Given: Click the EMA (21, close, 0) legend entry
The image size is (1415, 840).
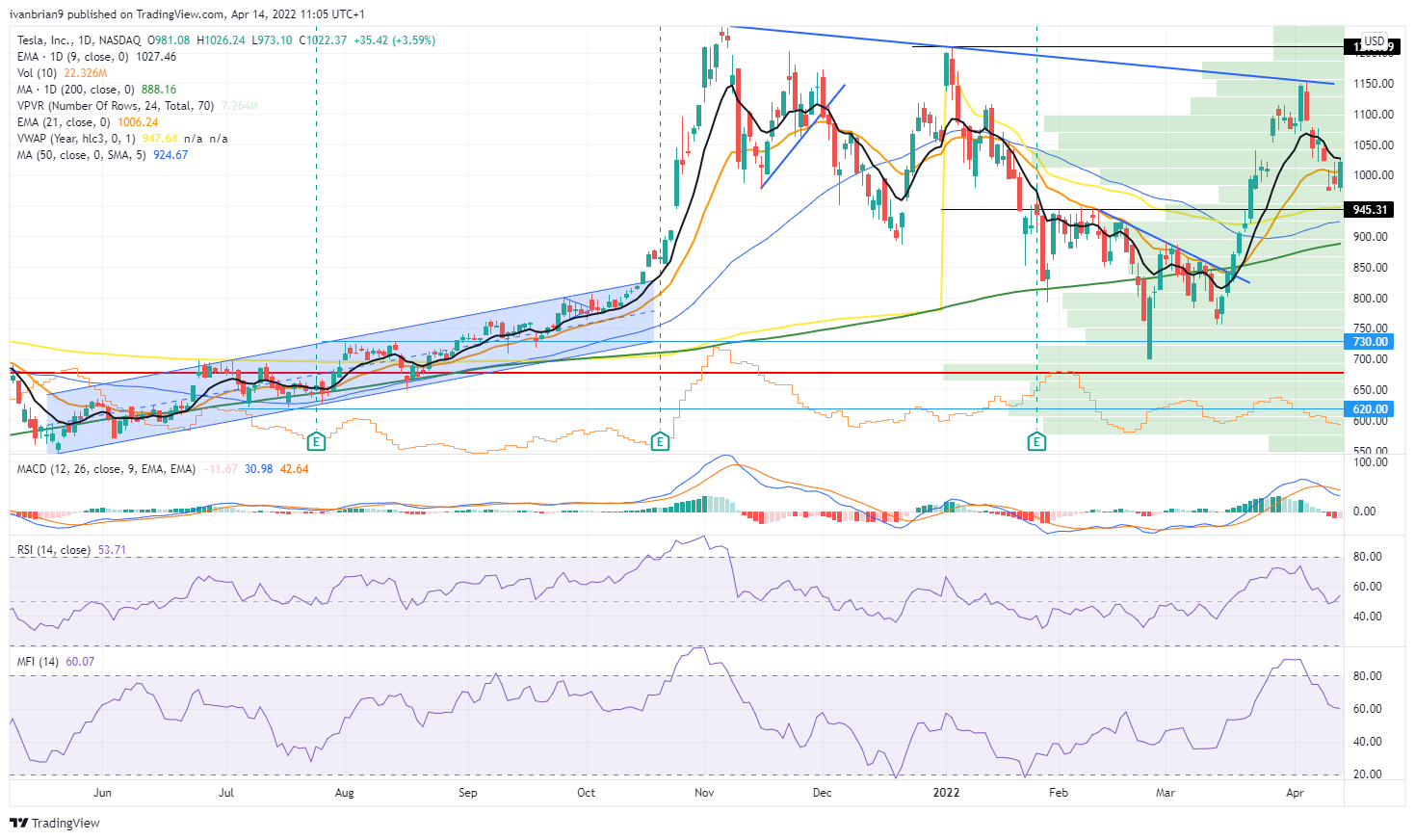Looking at the screenshot, I should click(64, 122).
